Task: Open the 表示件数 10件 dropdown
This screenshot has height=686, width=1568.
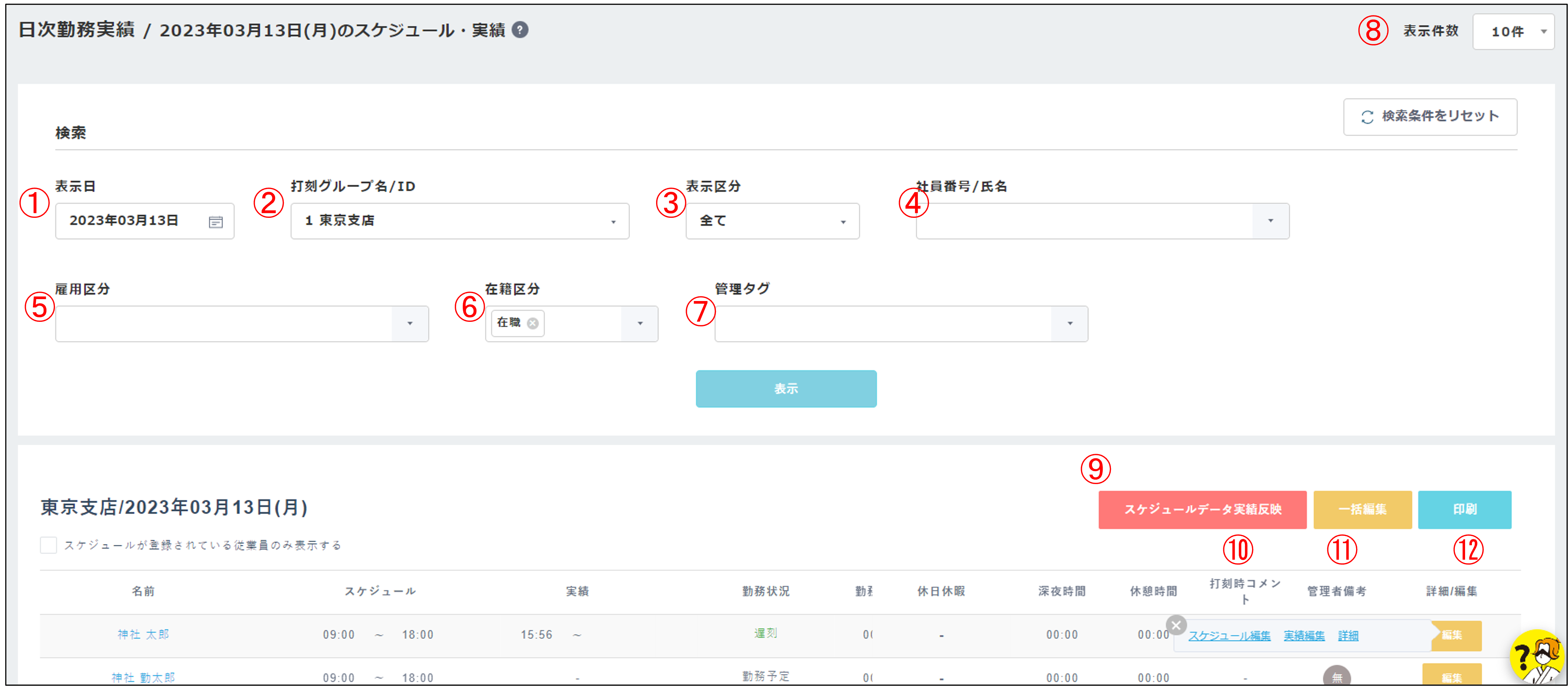Action: point(1513,32)
